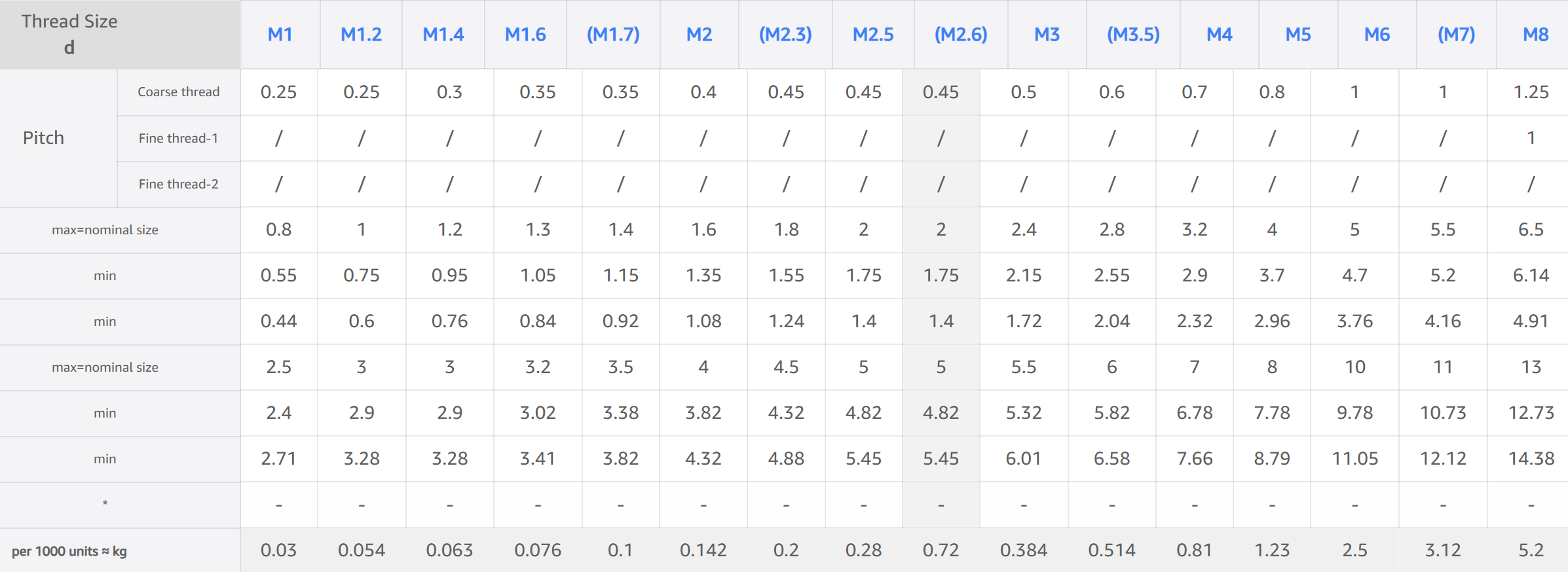Click the M6 column header
1568x572 pixels.
(x=1377, y=35)
